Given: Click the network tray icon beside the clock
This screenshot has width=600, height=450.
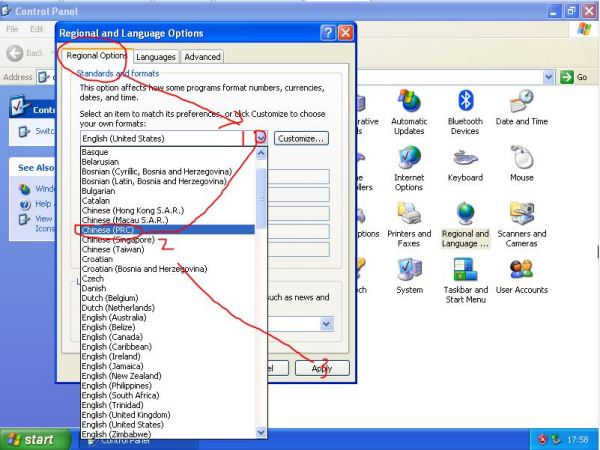Looking at the screenshot, I should (x=555, y=439).
